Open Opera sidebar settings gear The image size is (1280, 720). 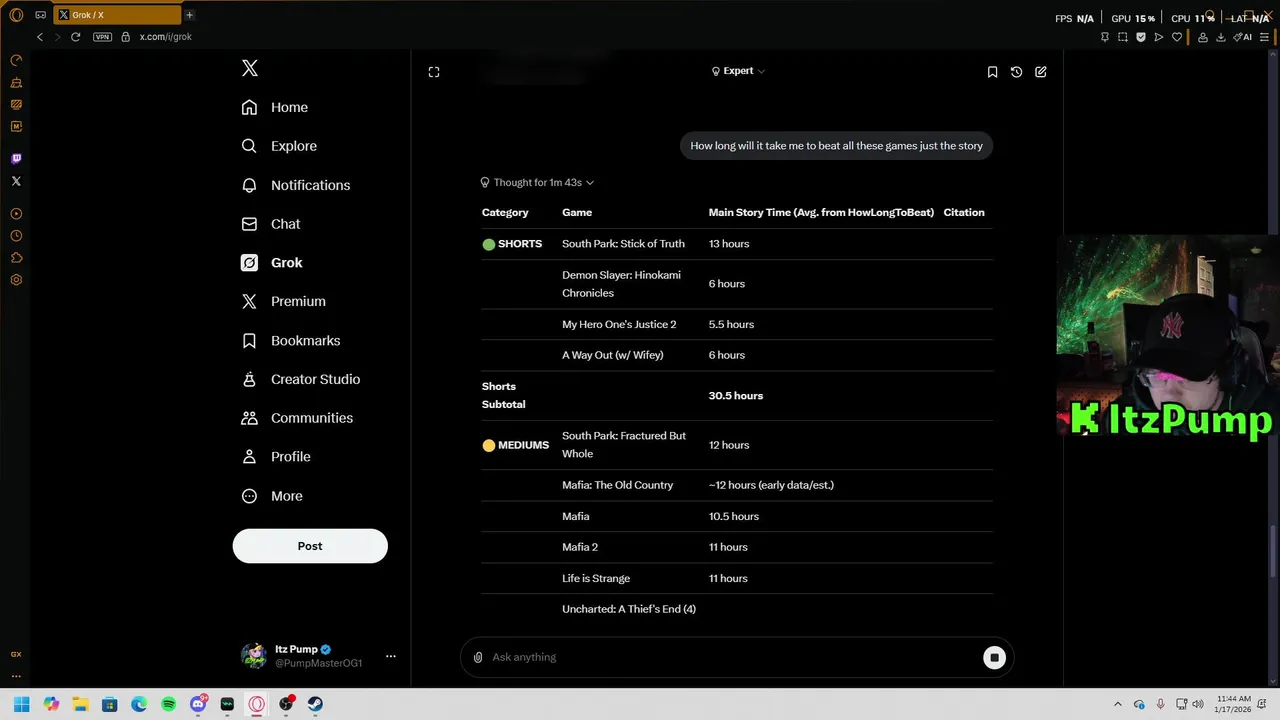coord(16,280)
